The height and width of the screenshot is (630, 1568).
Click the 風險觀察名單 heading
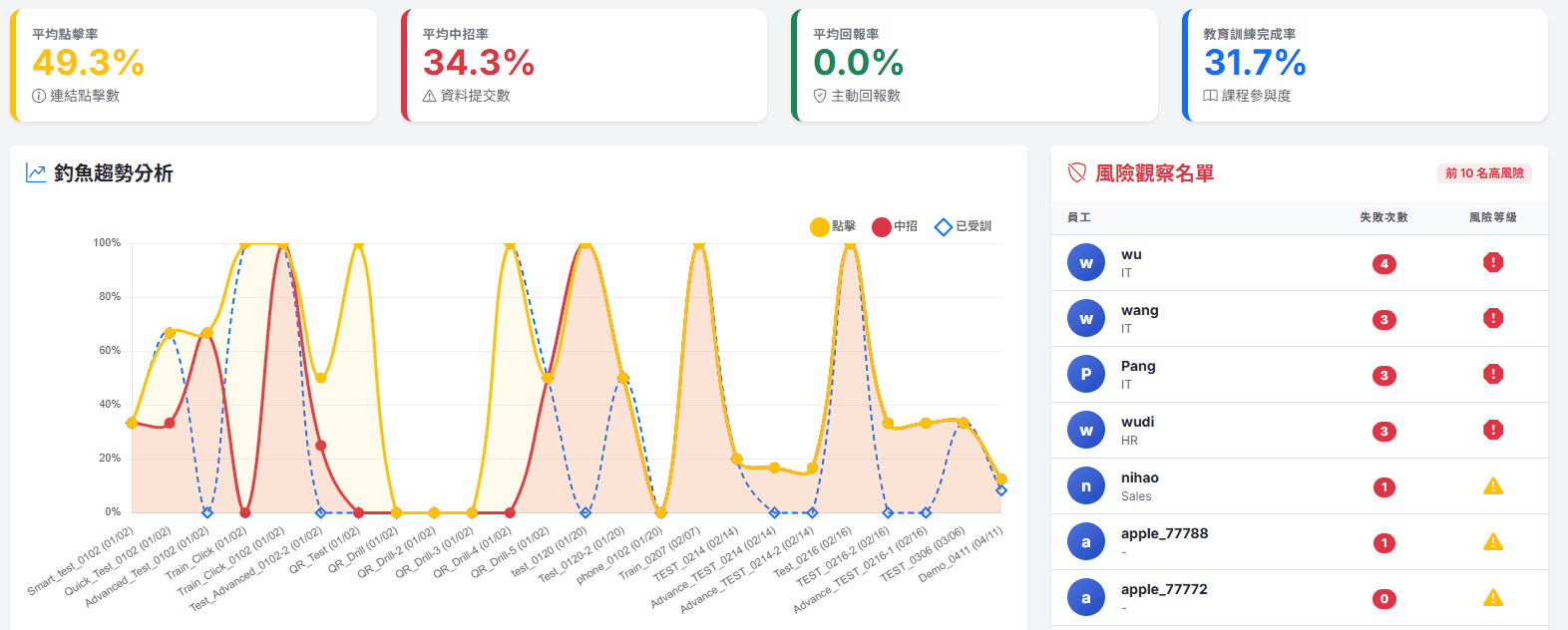click(1155, 173)
